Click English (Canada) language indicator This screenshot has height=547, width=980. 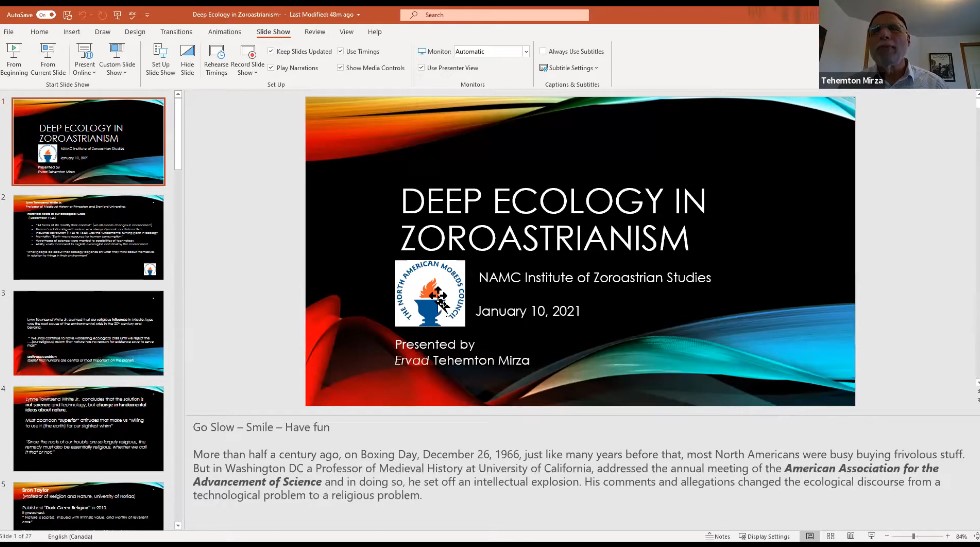tap(70, 536)
